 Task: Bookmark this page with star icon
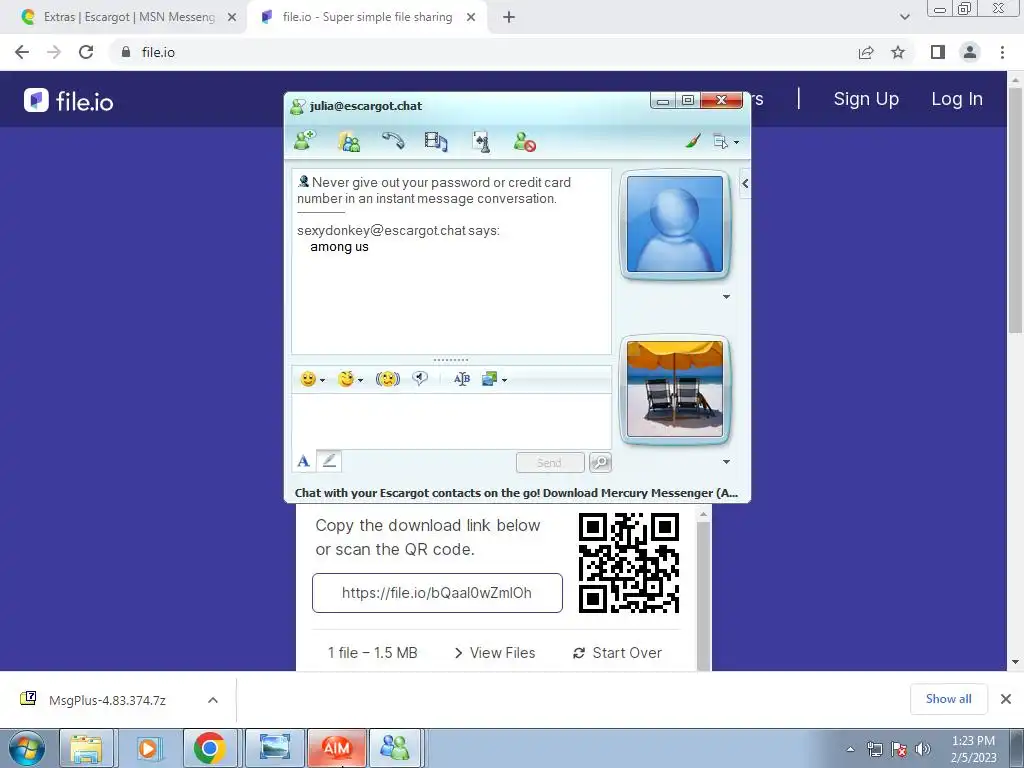pyautogui.click(x=898, y=52)
